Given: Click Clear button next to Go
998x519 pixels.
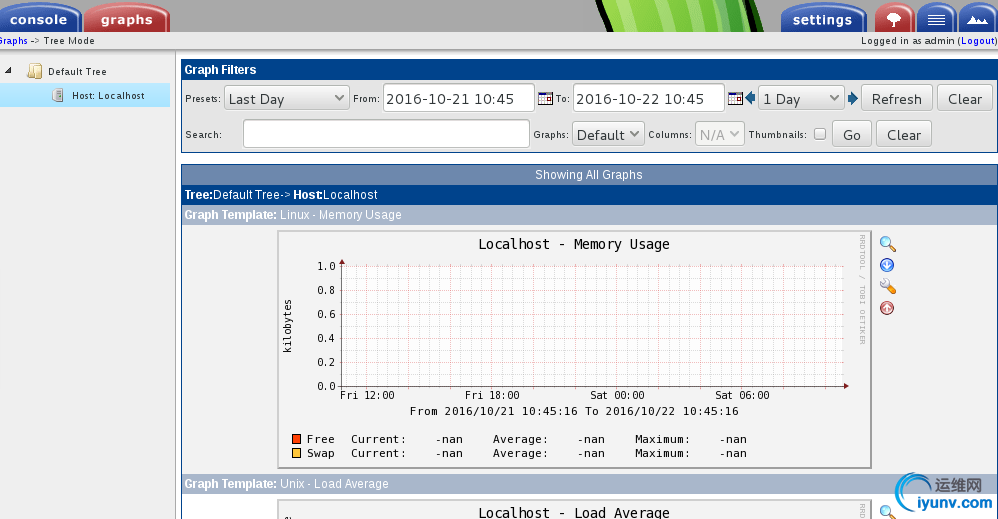Looking at the screenshot, I should point(904,134).
